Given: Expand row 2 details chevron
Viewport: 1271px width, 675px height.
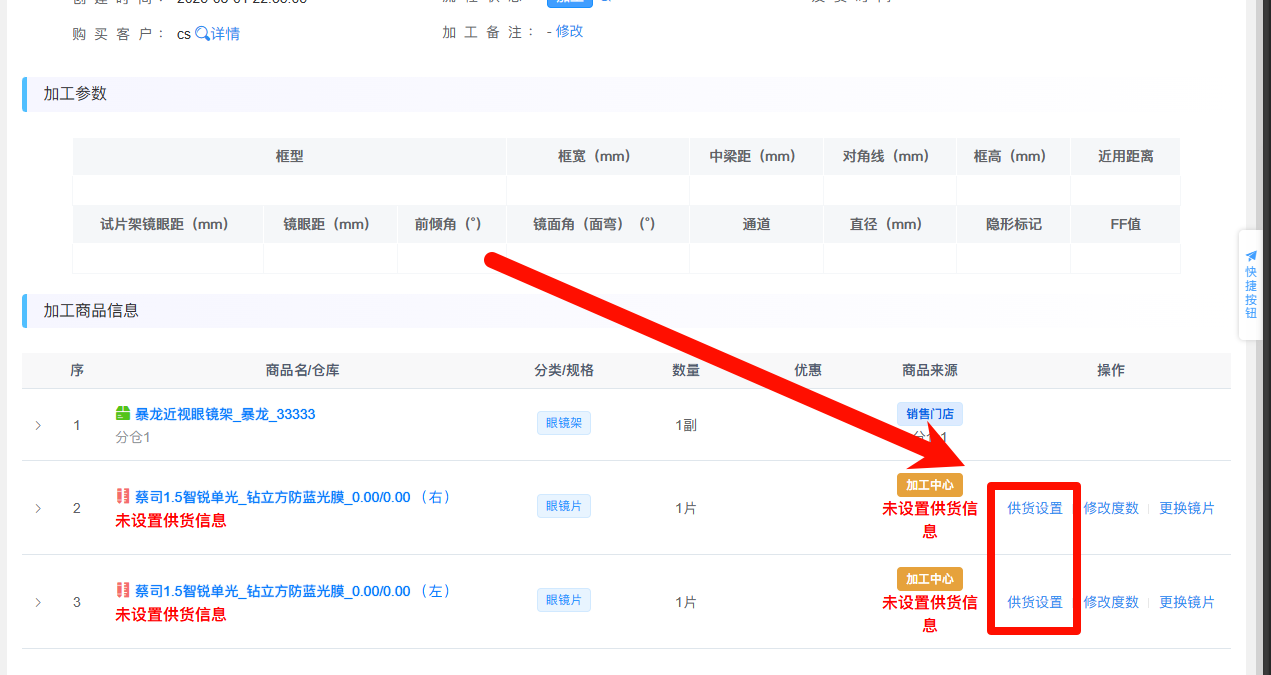Looking at the screenshot, I should 38,508.
